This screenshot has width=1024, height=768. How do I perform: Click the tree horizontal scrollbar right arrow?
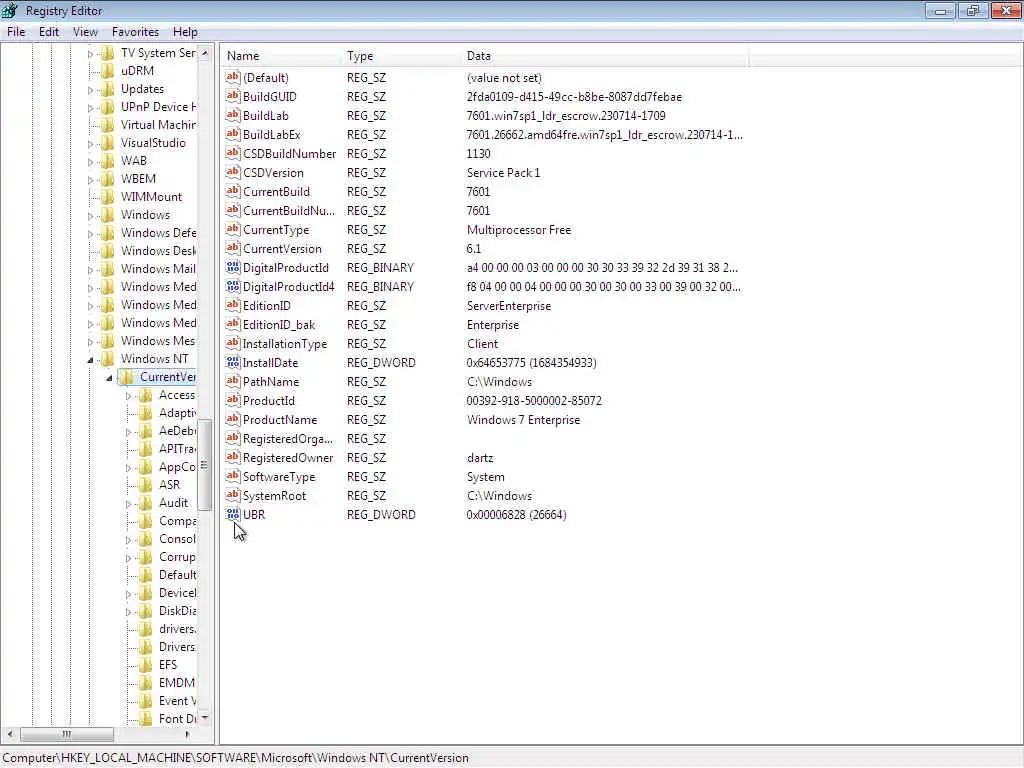click(x=188, y=734)
